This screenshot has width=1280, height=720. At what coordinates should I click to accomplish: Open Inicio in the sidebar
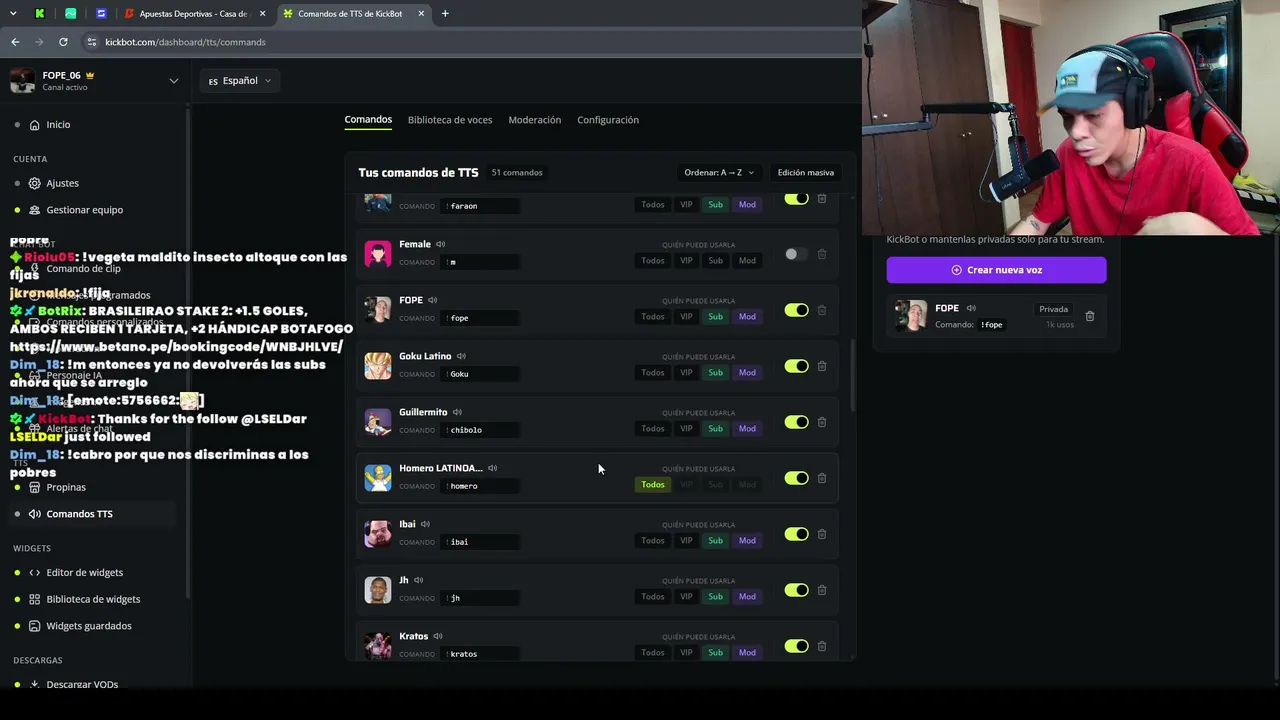click(x=58, y=125)
